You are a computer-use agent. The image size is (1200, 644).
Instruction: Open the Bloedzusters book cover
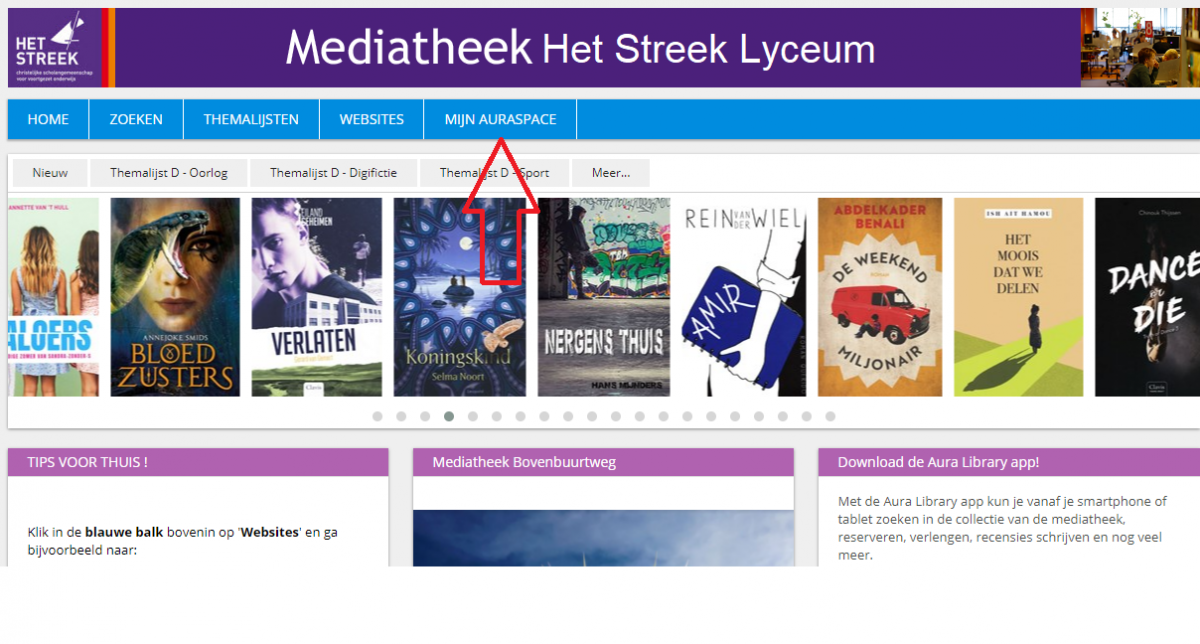(x=175, y=297)
